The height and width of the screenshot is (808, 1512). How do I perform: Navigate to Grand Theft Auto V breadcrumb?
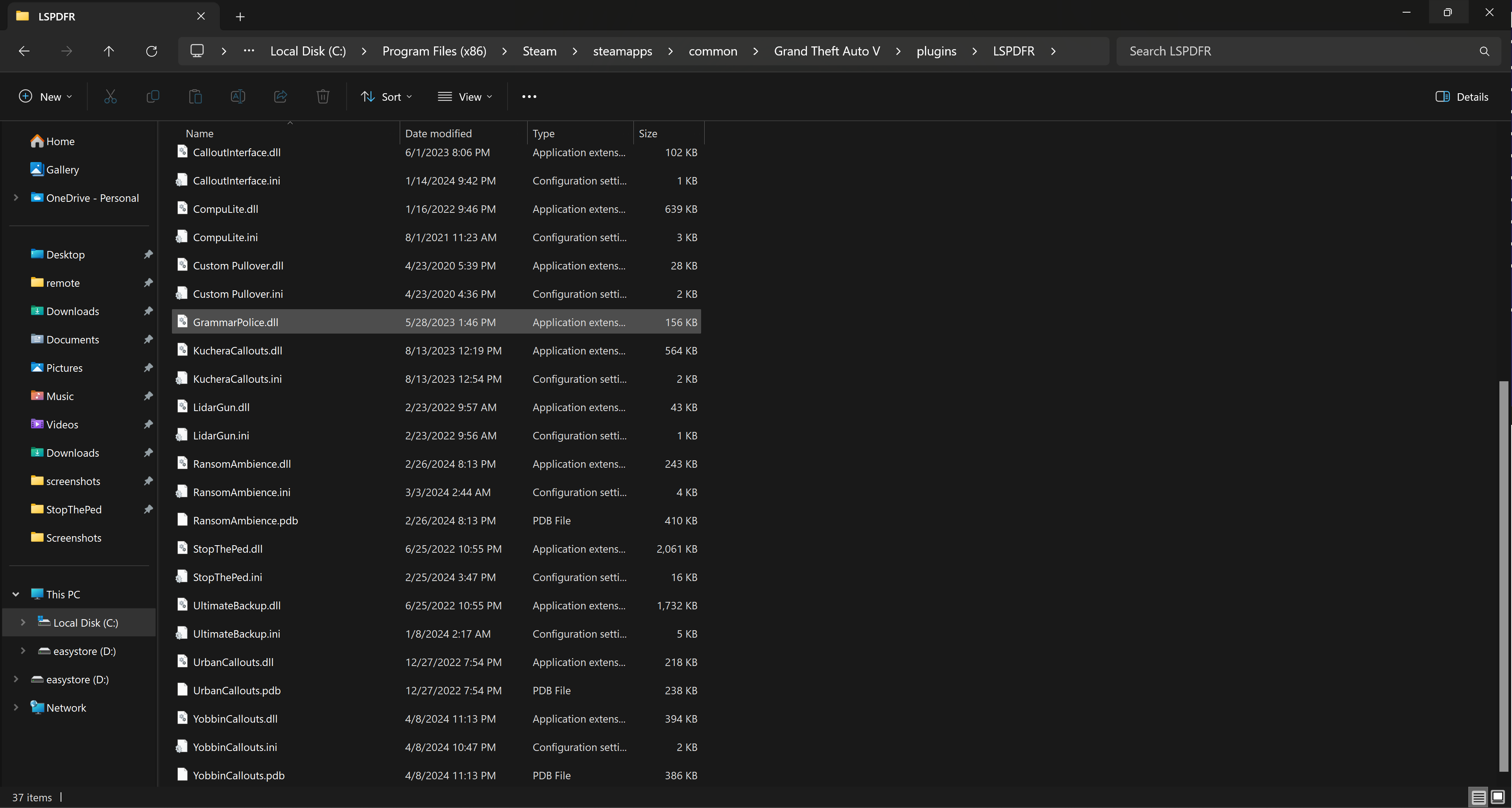(x=827, y=51)
